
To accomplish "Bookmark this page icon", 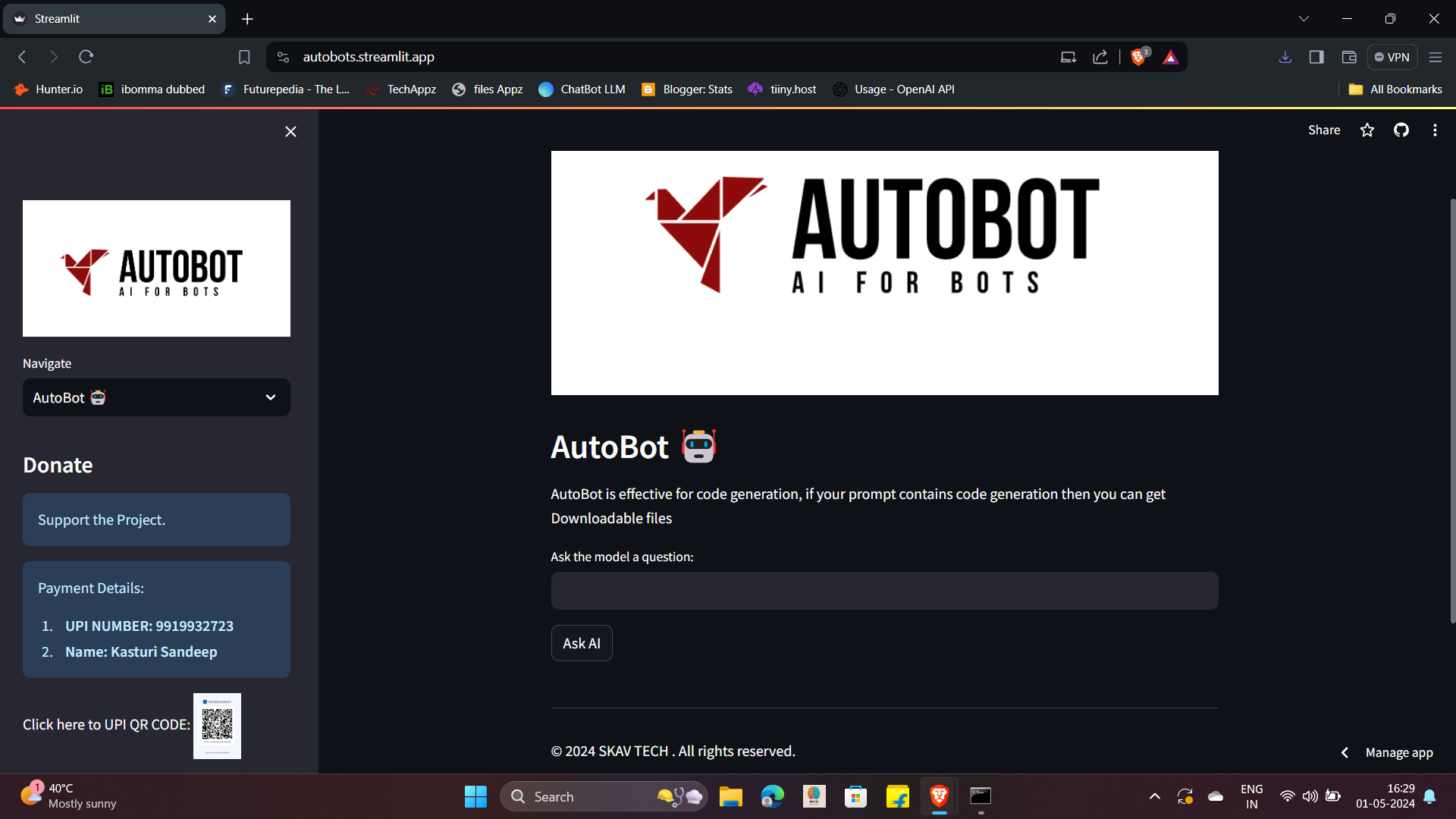I will tap(244, 57).
